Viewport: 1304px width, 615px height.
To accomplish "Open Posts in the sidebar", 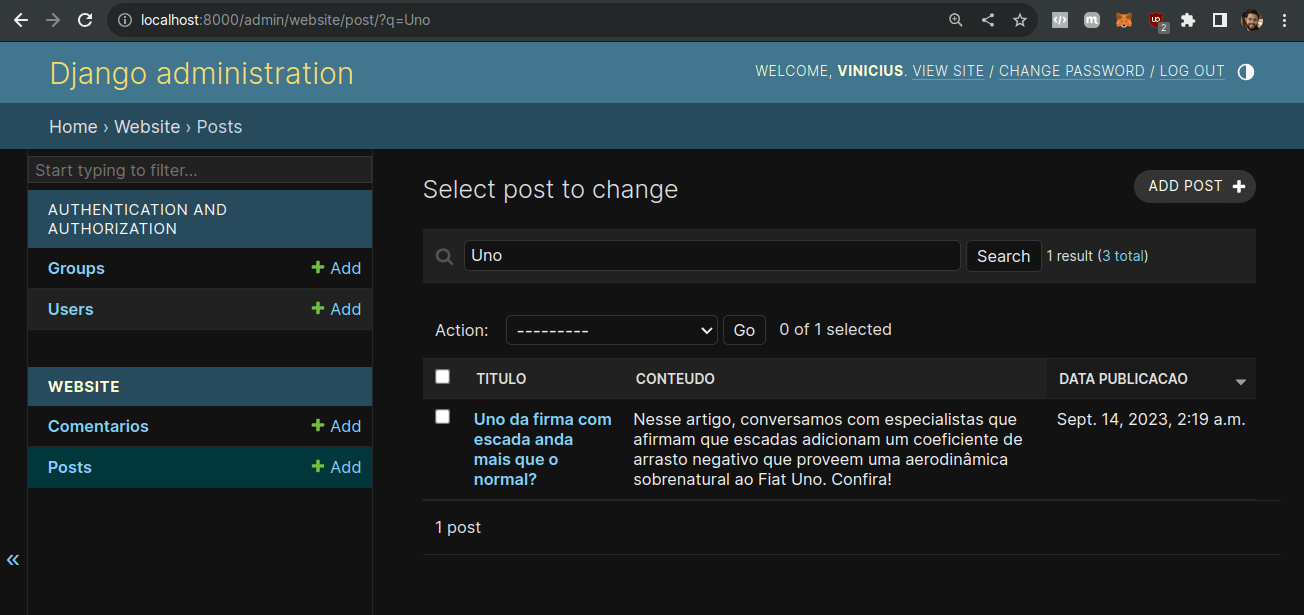I will pyautogui.click(x=70, y=467).
